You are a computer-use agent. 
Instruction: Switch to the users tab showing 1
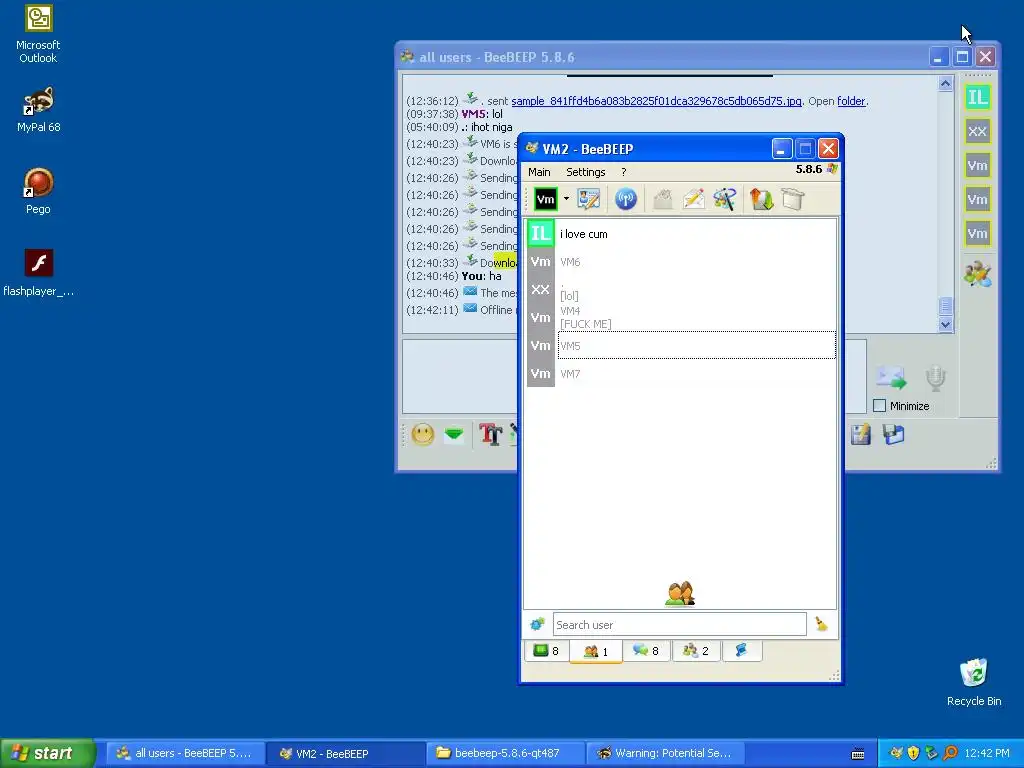tap(596, 651)
